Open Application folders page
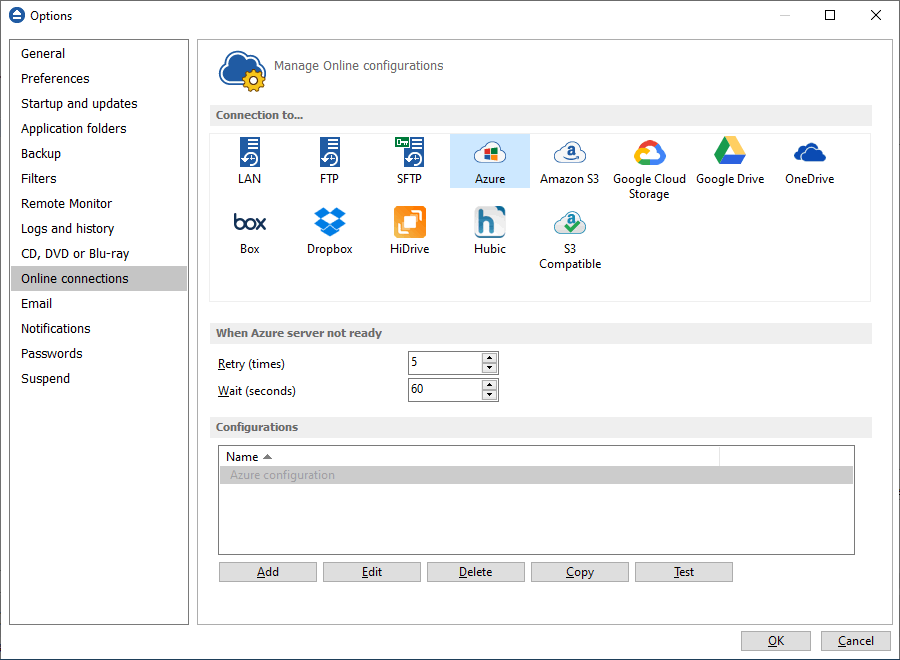 point(99,129)
